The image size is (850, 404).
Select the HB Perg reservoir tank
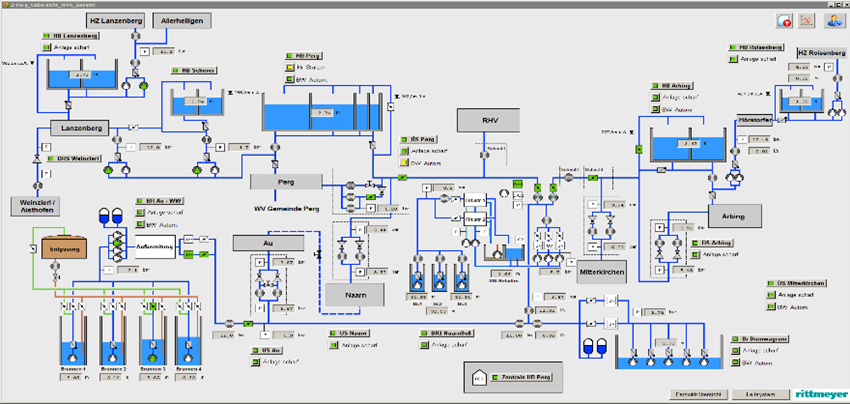(x=318, y=113)
